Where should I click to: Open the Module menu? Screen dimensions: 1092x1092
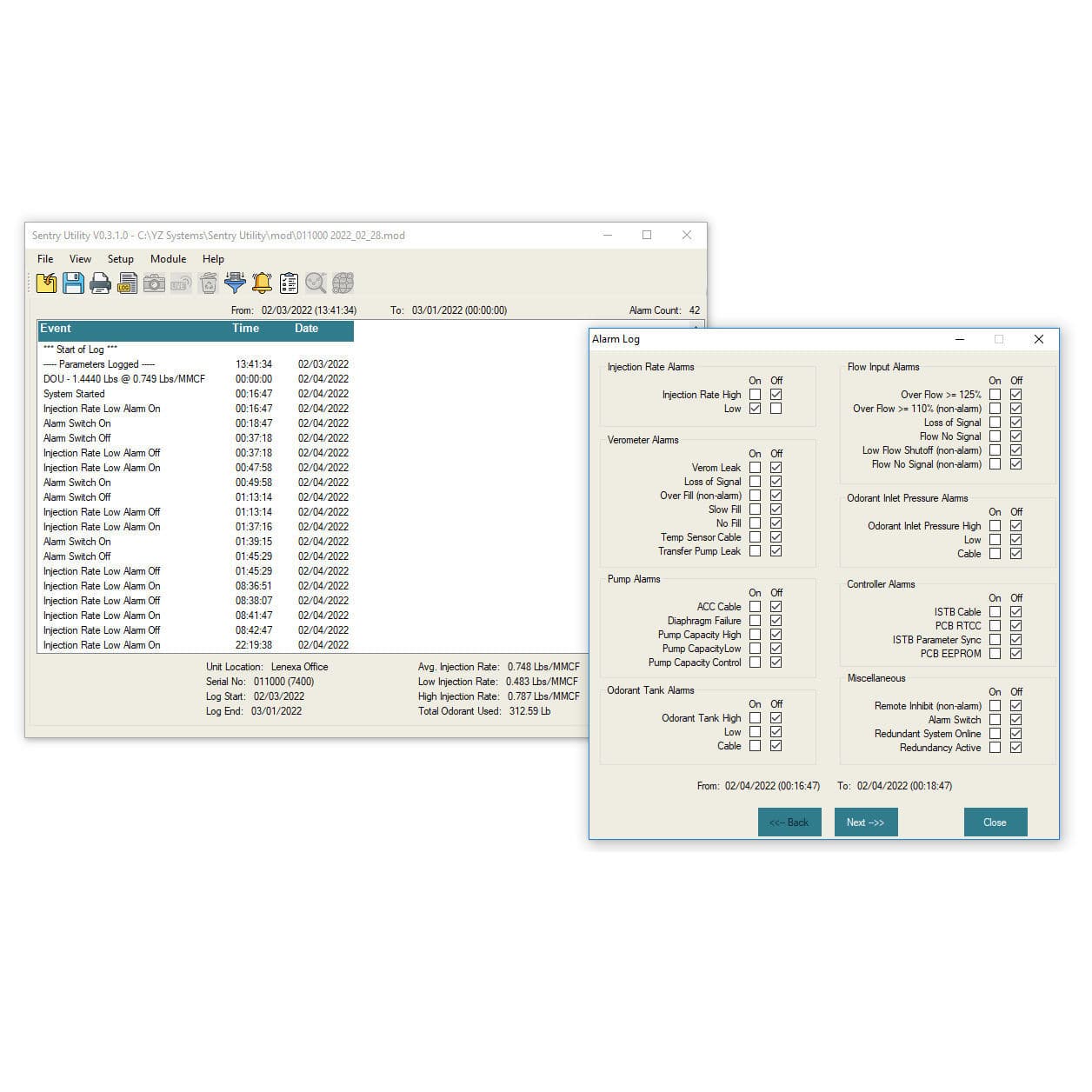tap(168, 258)
